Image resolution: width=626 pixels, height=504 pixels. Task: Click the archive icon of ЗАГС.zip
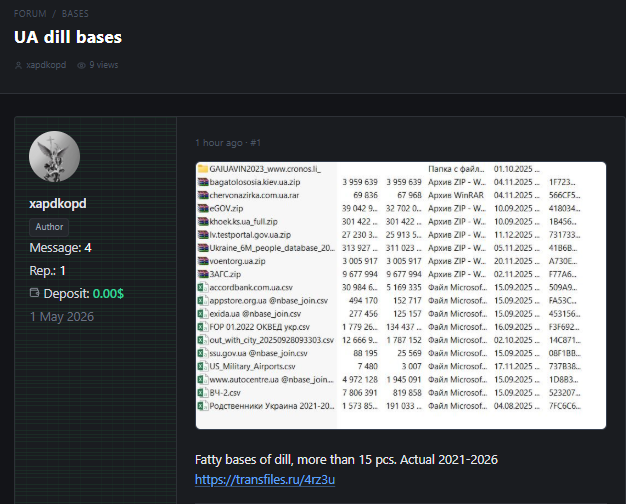(203, 274)
